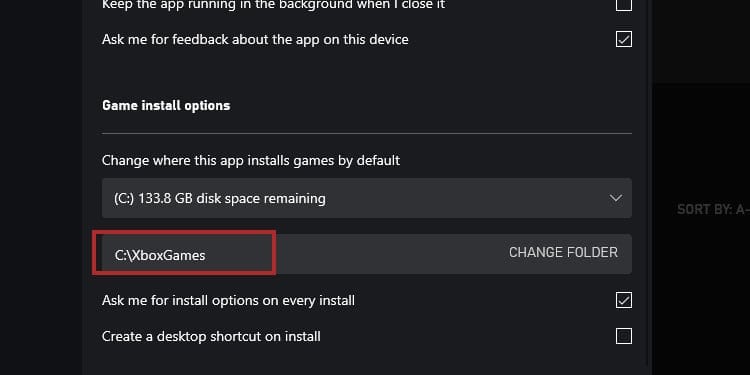Click the create a desktop shortcut label text
Viewport: 750px width, 375px height.
point(211,336)
